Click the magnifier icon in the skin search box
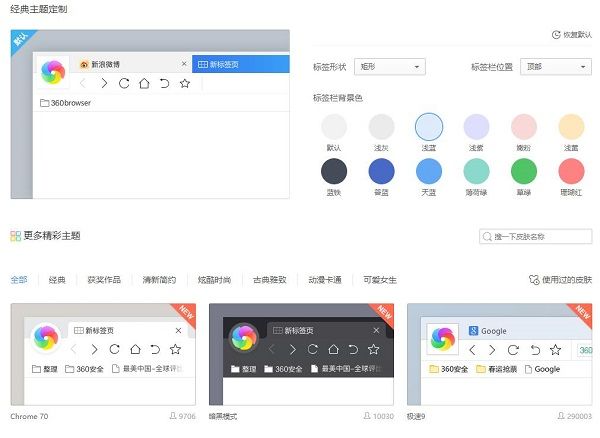 (x=487, y=237)
